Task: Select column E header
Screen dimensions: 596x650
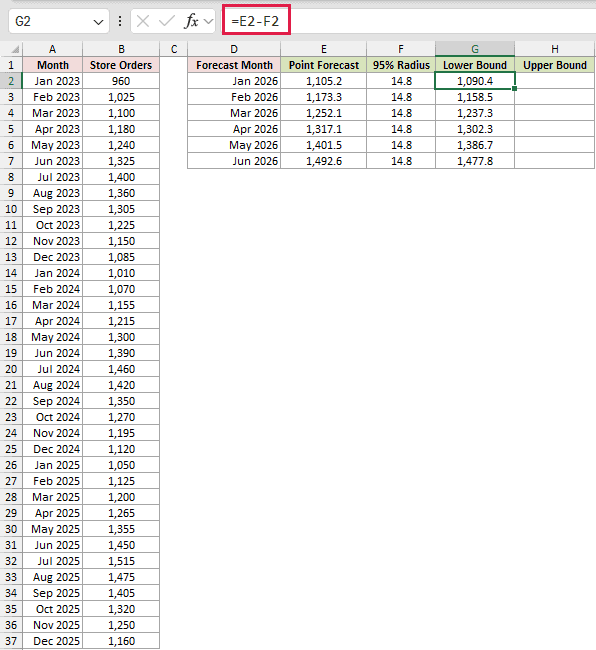Action: click(x=324, y=49)
